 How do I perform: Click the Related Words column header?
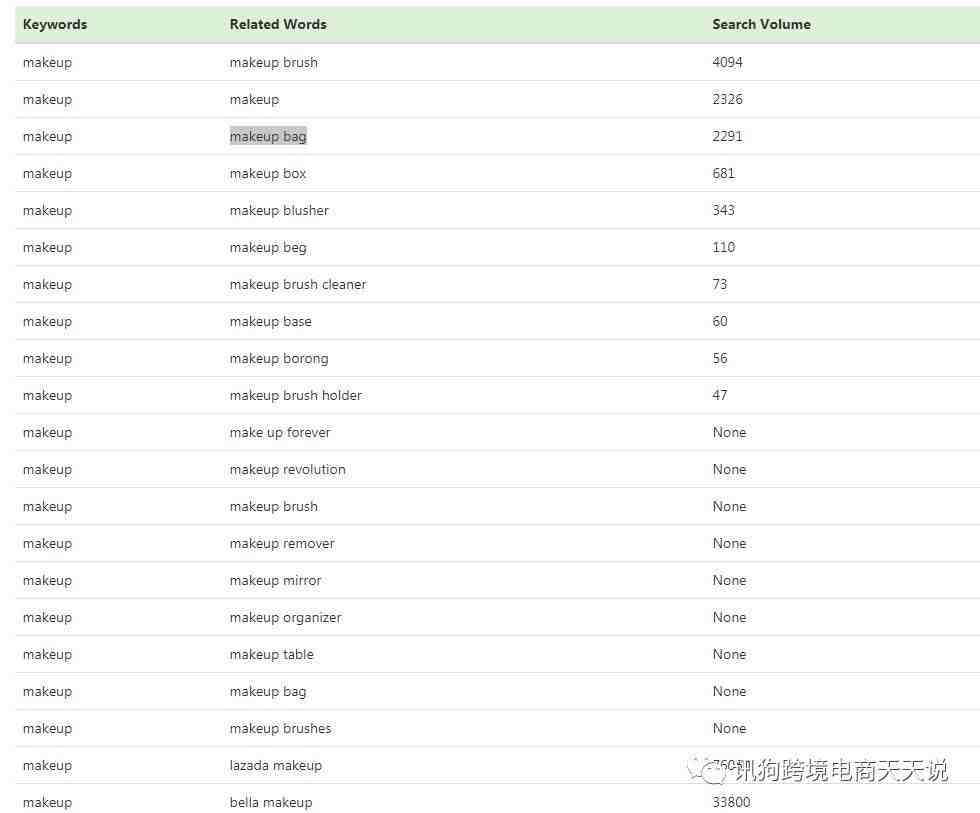coord(278,24)
